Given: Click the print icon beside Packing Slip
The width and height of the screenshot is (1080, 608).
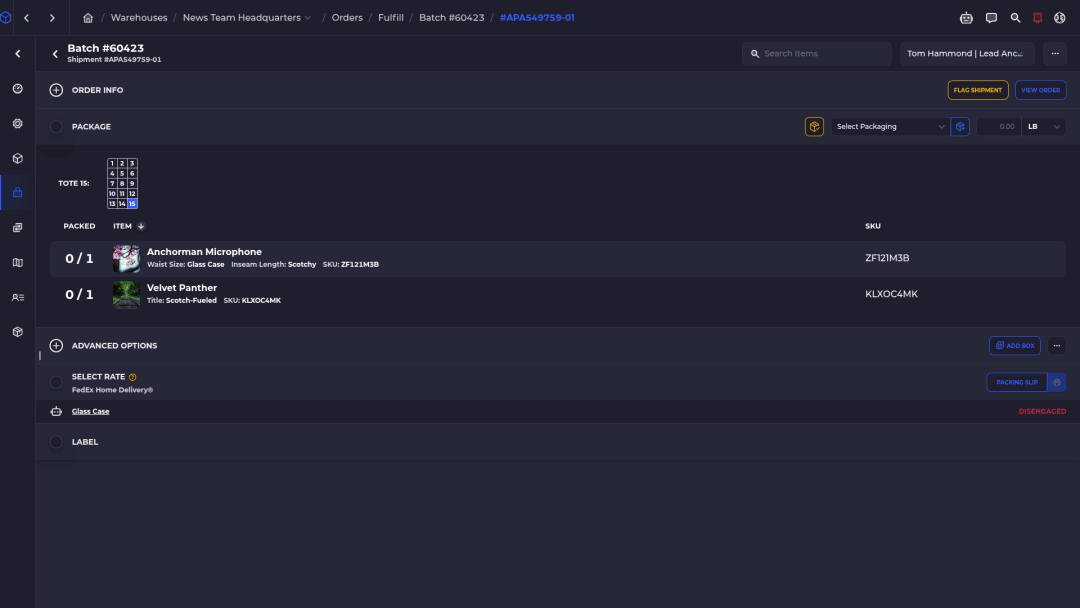Looking at the screenshot, I should pos(1057,382).
